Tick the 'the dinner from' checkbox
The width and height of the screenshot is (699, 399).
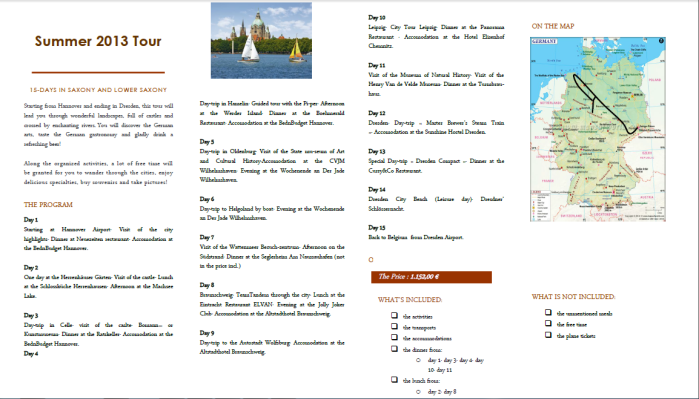394,349
